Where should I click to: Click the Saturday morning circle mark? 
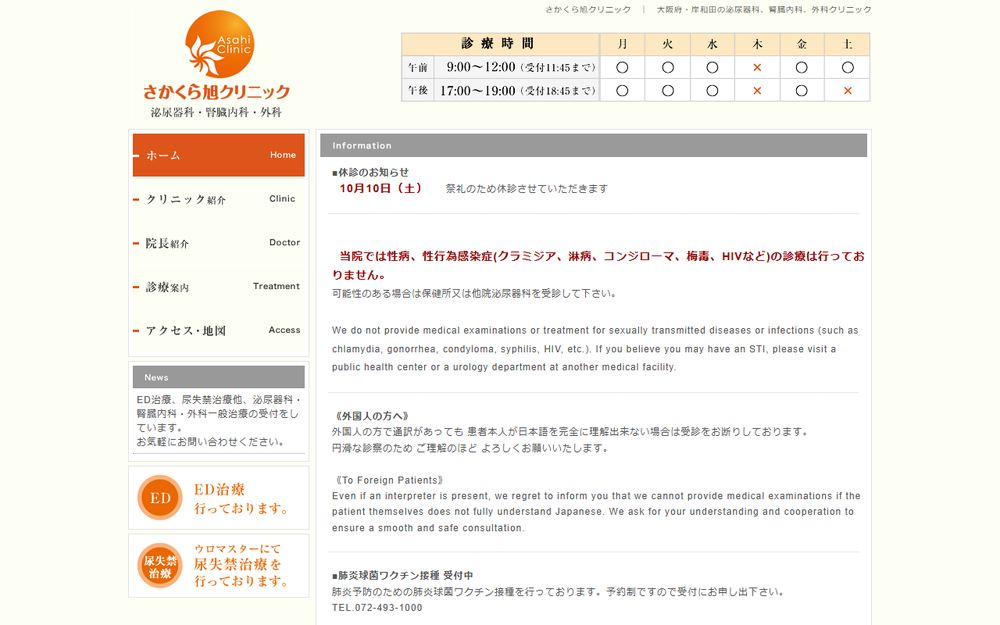848,67
